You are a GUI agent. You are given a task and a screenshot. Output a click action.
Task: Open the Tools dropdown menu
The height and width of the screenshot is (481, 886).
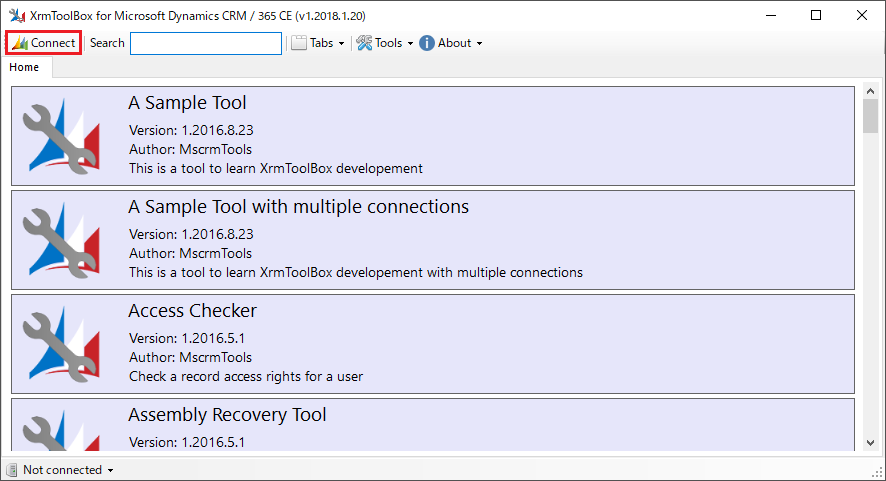tap(385, 43)
